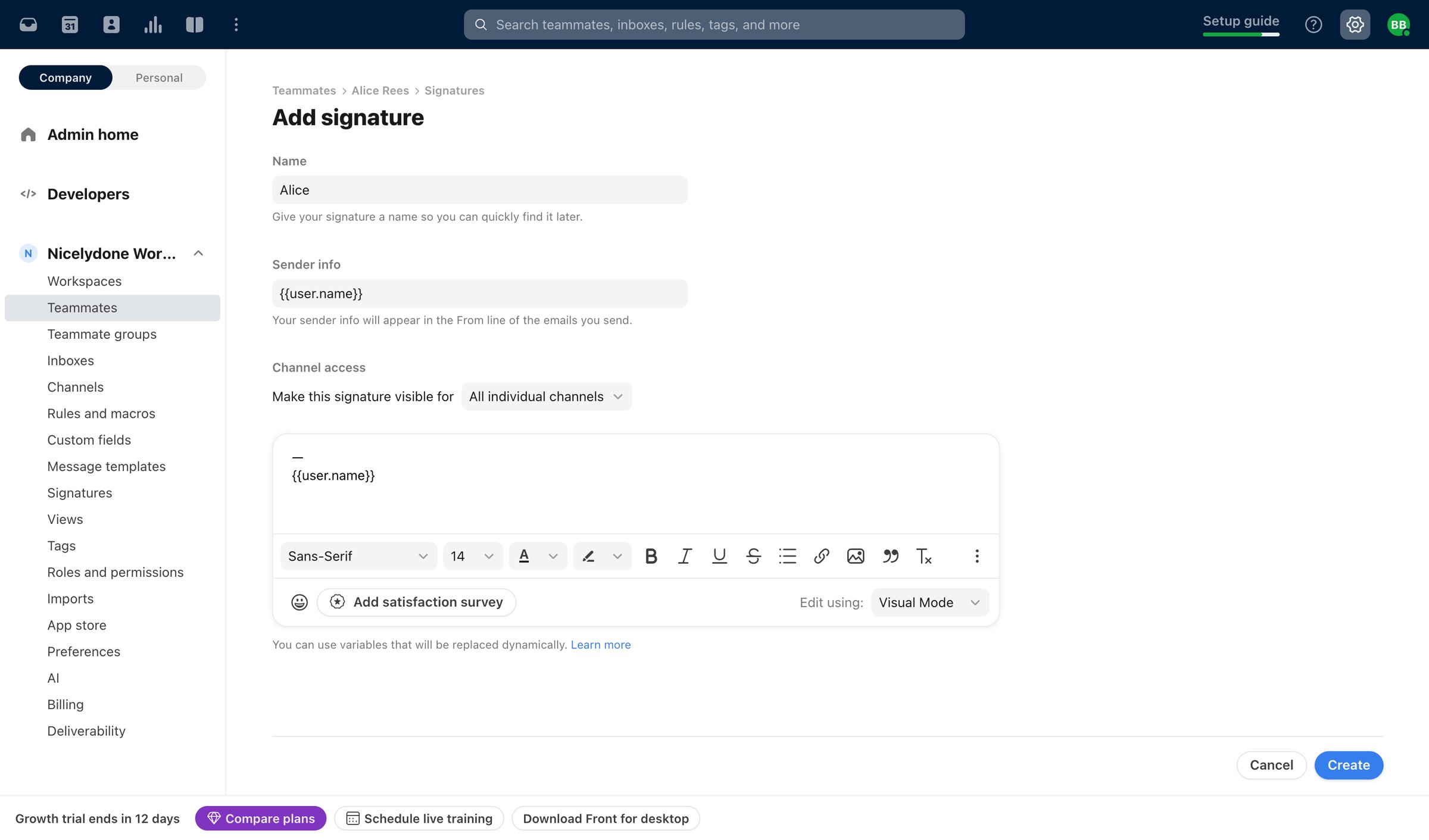Open the emoji picker
This screenshot has width=1429, height=840.
pos(299,602)
